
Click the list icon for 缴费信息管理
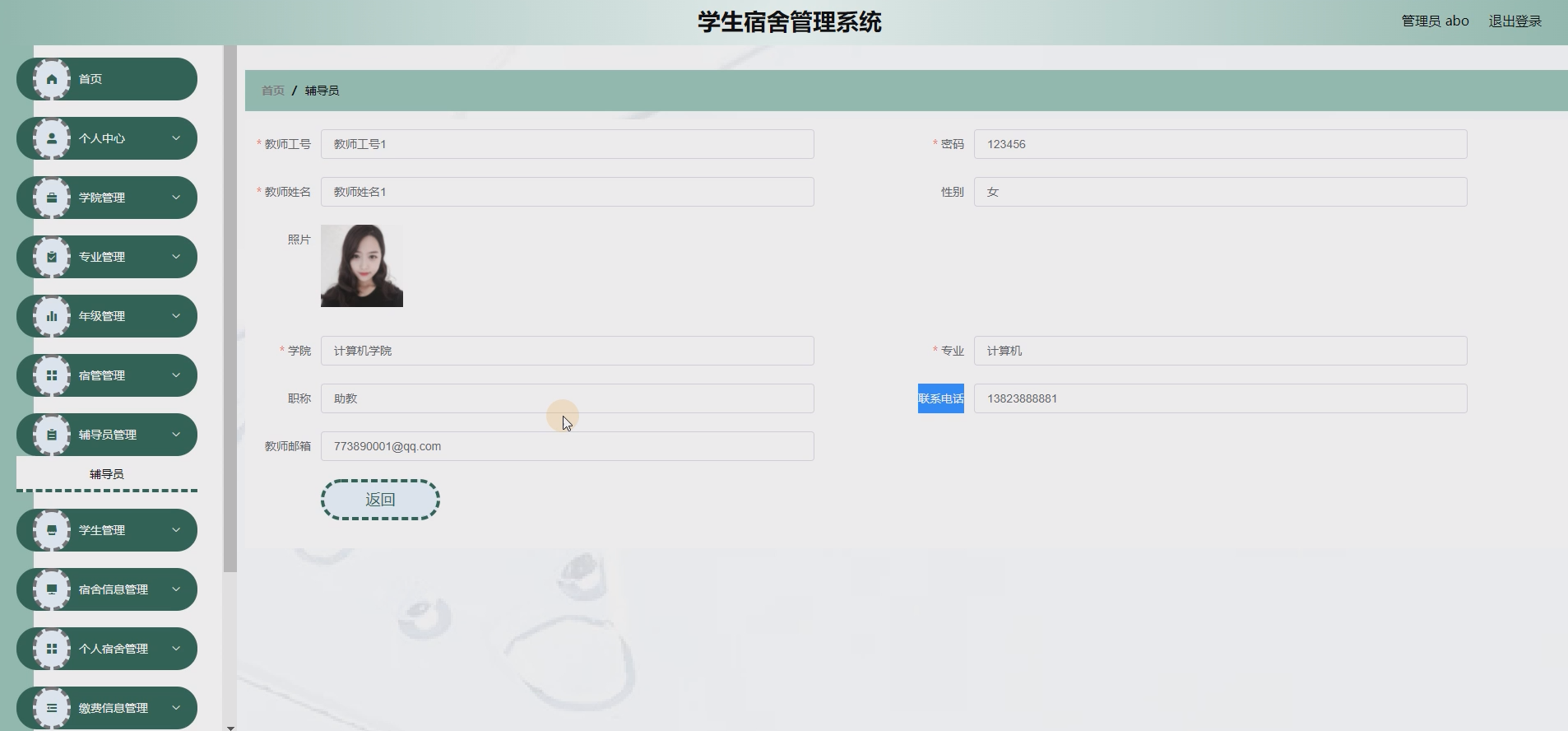[x=52, y=708]
